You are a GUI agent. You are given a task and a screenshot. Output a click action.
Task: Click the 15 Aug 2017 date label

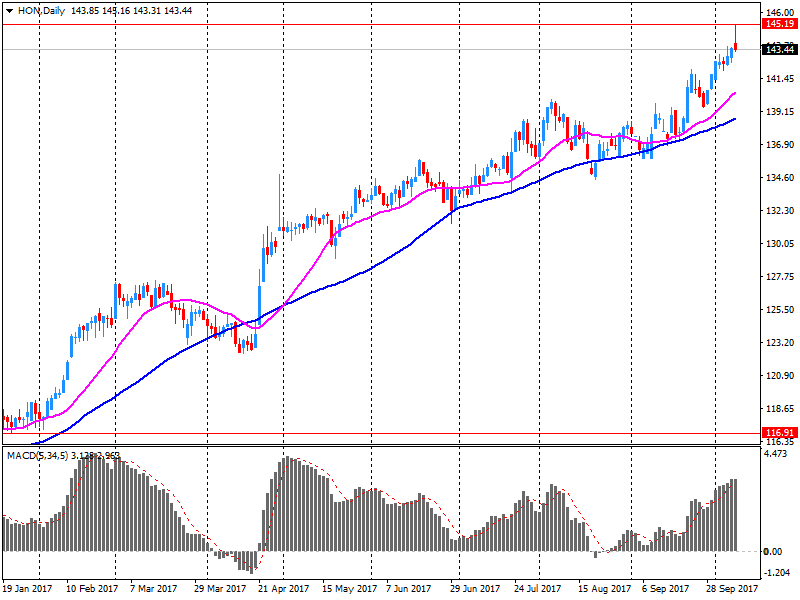click(605, 588)
